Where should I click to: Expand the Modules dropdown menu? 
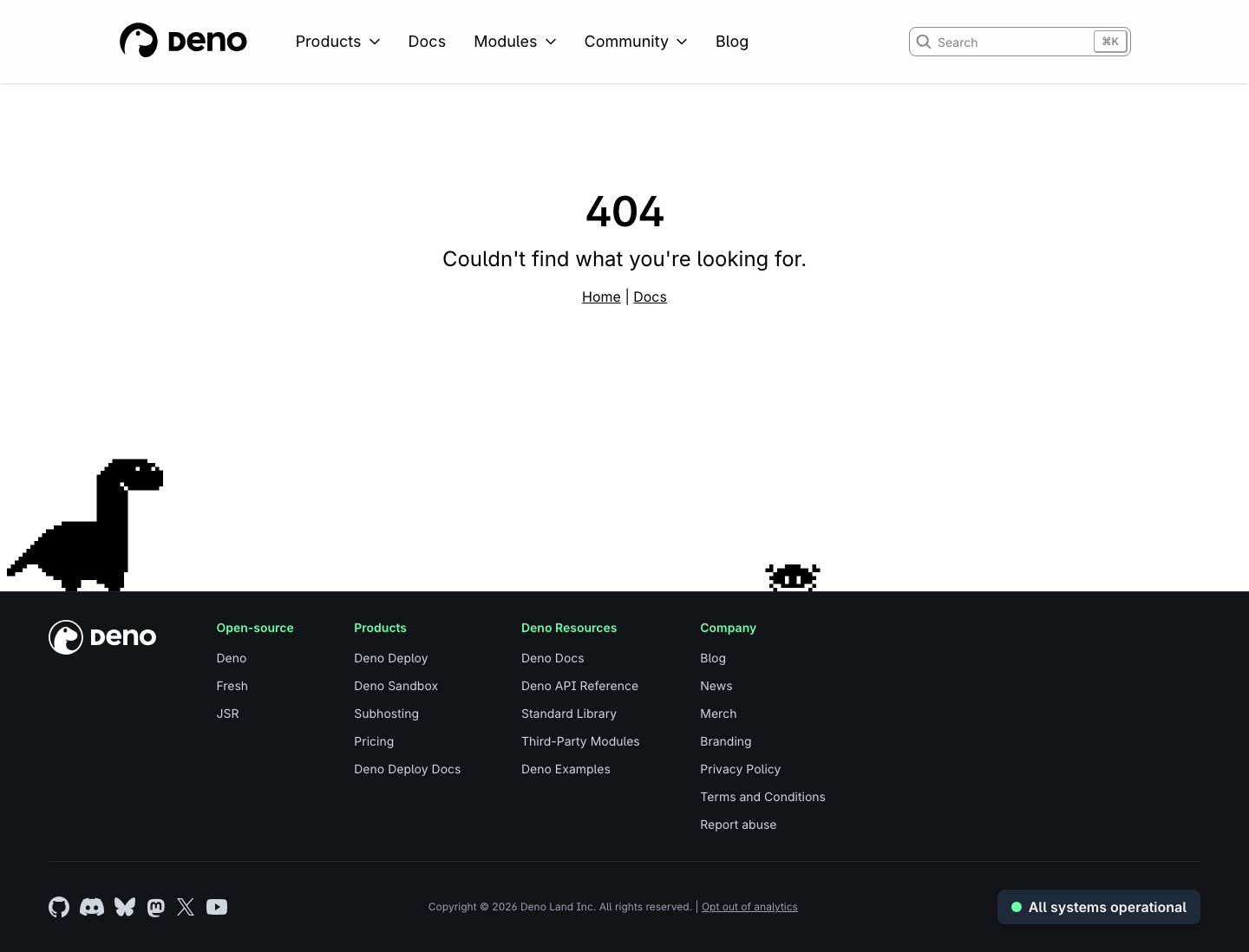[515, 42]
